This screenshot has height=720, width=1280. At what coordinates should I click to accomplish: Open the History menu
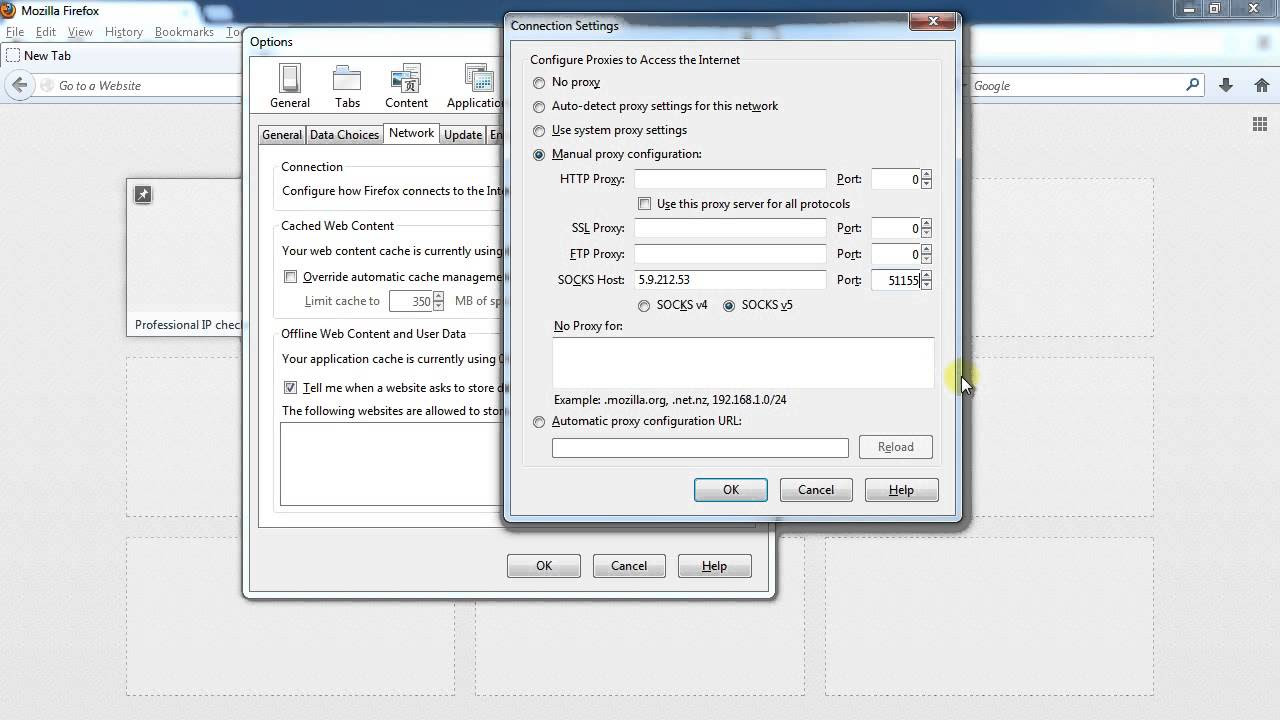tap(124, 32)
